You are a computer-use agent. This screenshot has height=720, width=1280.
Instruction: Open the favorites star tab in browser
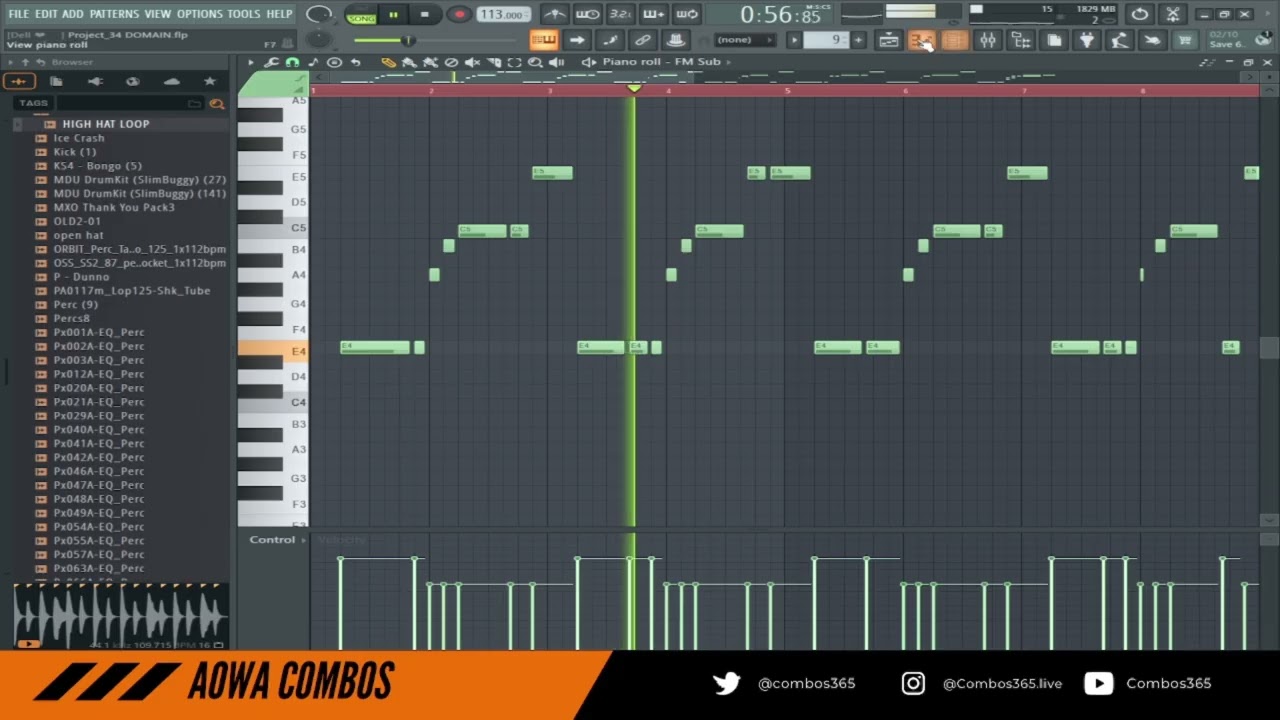(x=210, y=81)
